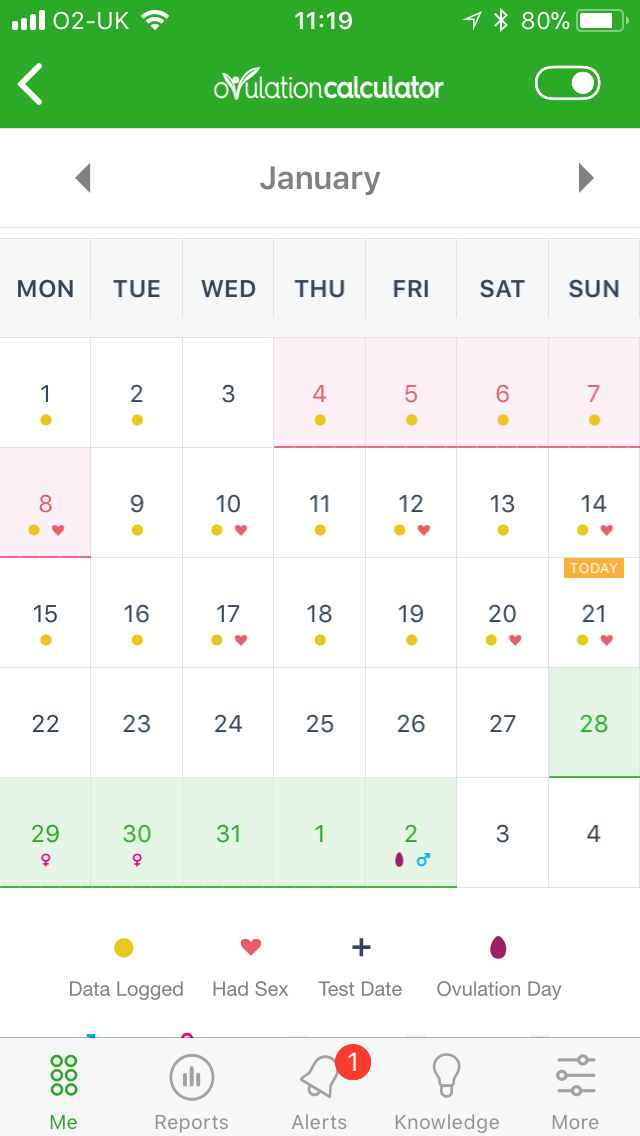The width and height of the screenshot is (640, 1136).
Task: Select day 4 with period marking
Action: coord(320,393)
